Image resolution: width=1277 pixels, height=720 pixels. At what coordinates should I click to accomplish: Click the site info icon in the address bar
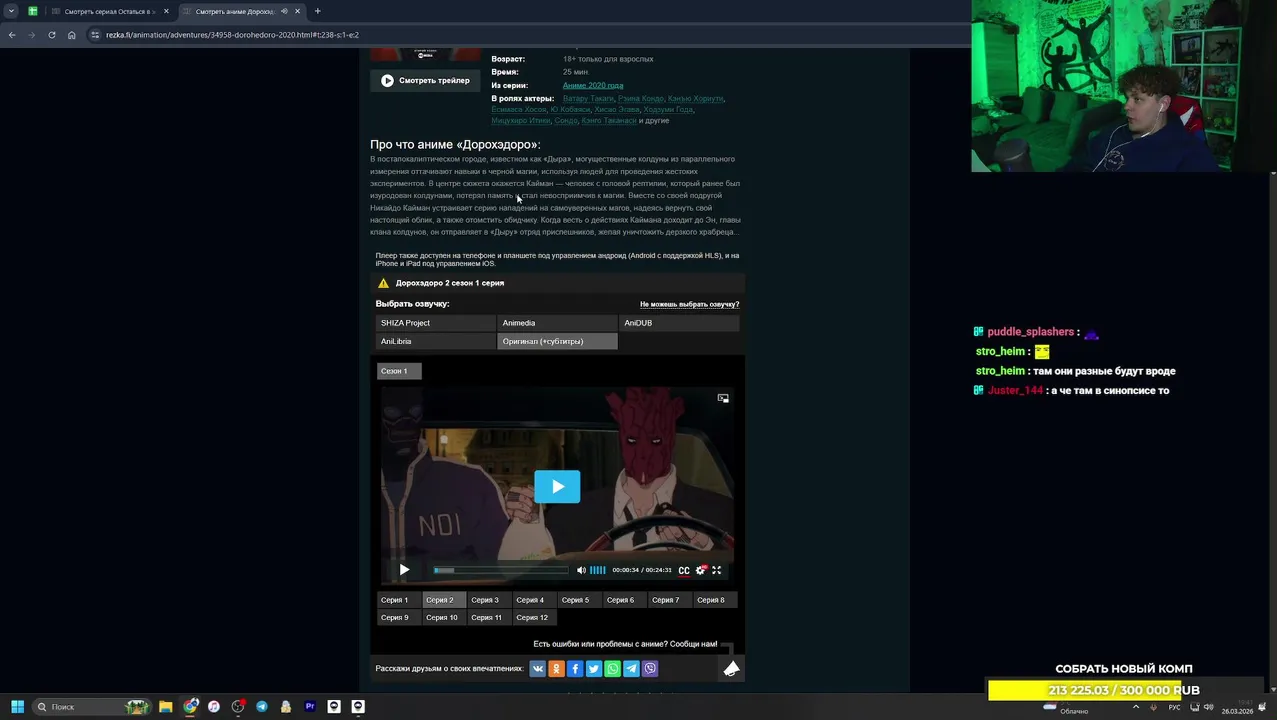[95, 35]
